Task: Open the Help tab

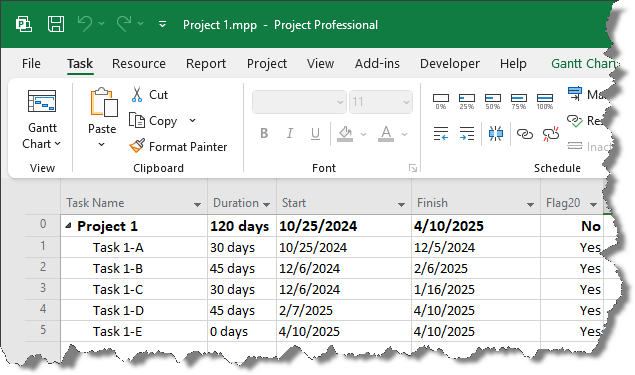Action: [x=513, y=64]
